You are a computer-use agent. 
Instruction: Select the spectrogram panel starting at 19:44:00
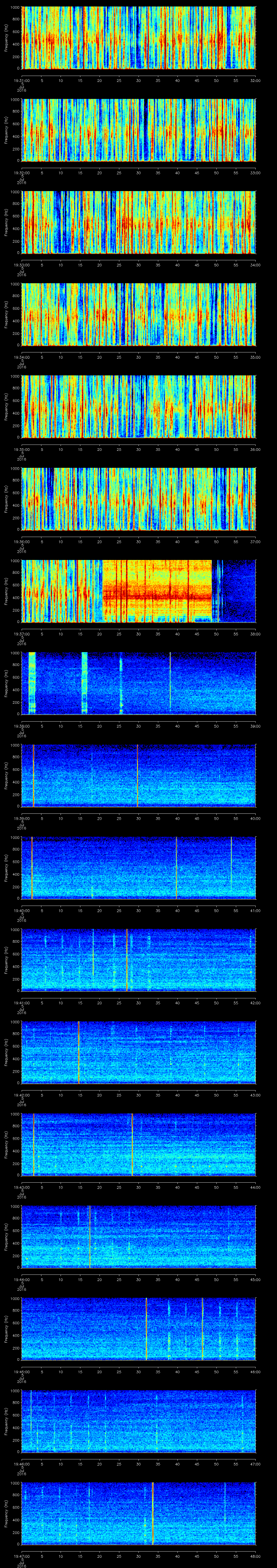(139, 1237)
